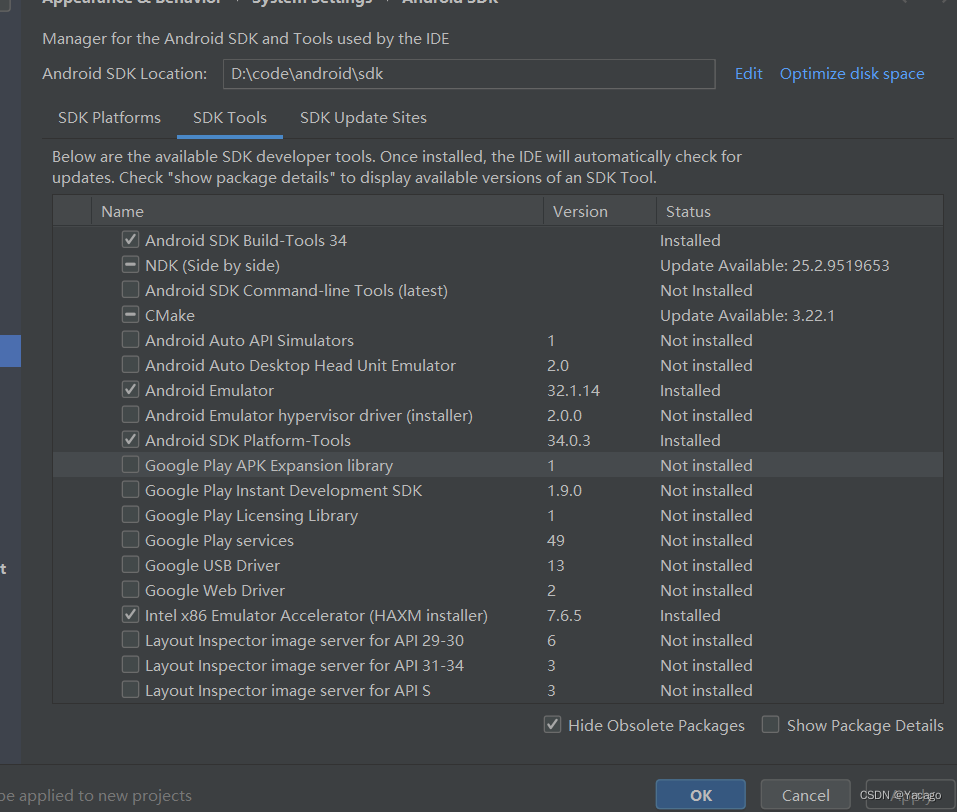957x812 pixels.
Task: Select Intel x86 Emulator Accelerator checkbox
Action: 130,614
